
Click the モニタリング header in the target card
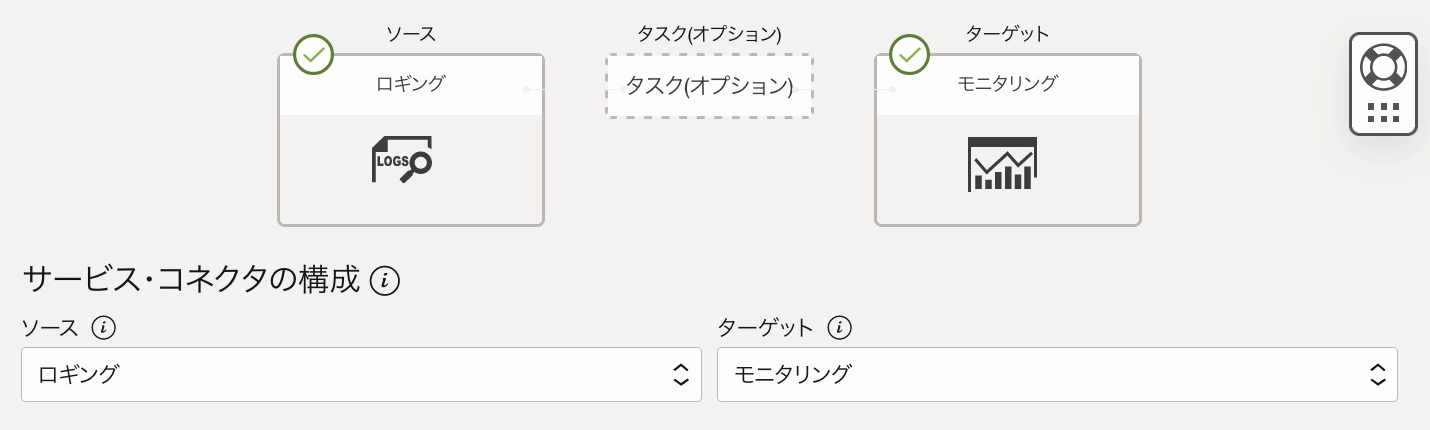click(1007, 84)
